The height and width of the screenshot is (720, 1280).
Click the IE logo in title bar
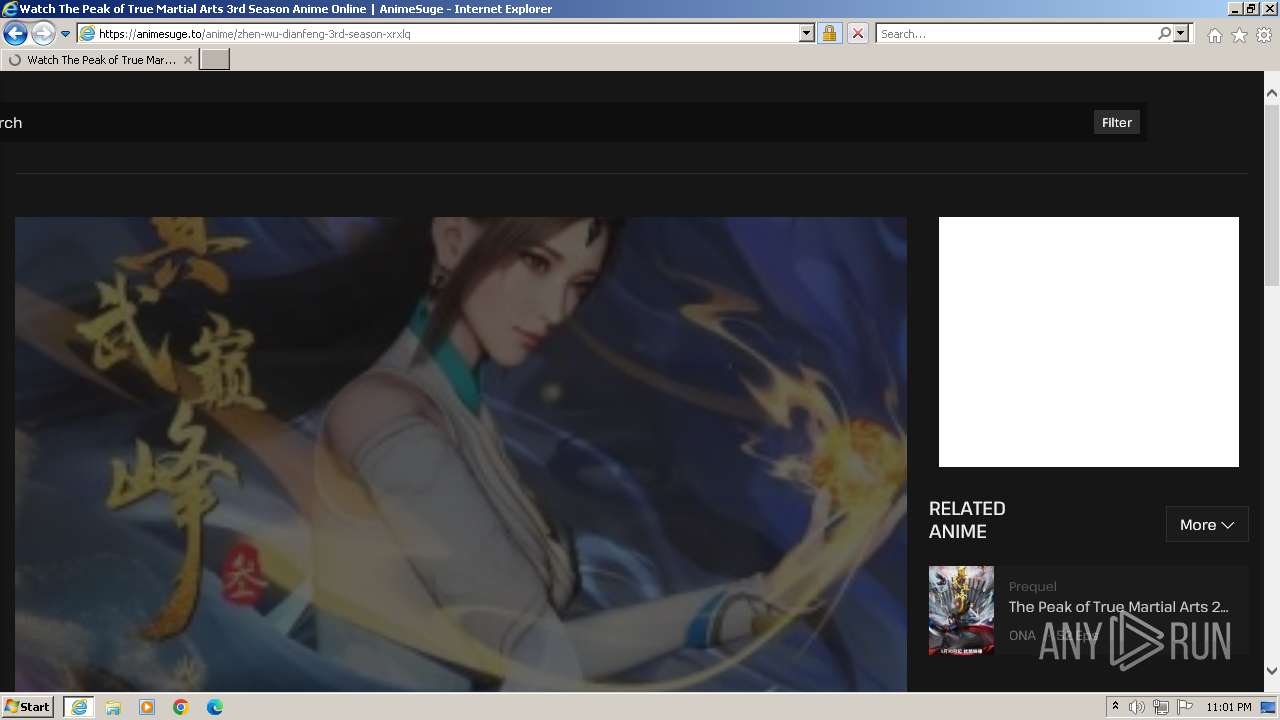pyautogui.click(x=10, y=9)
